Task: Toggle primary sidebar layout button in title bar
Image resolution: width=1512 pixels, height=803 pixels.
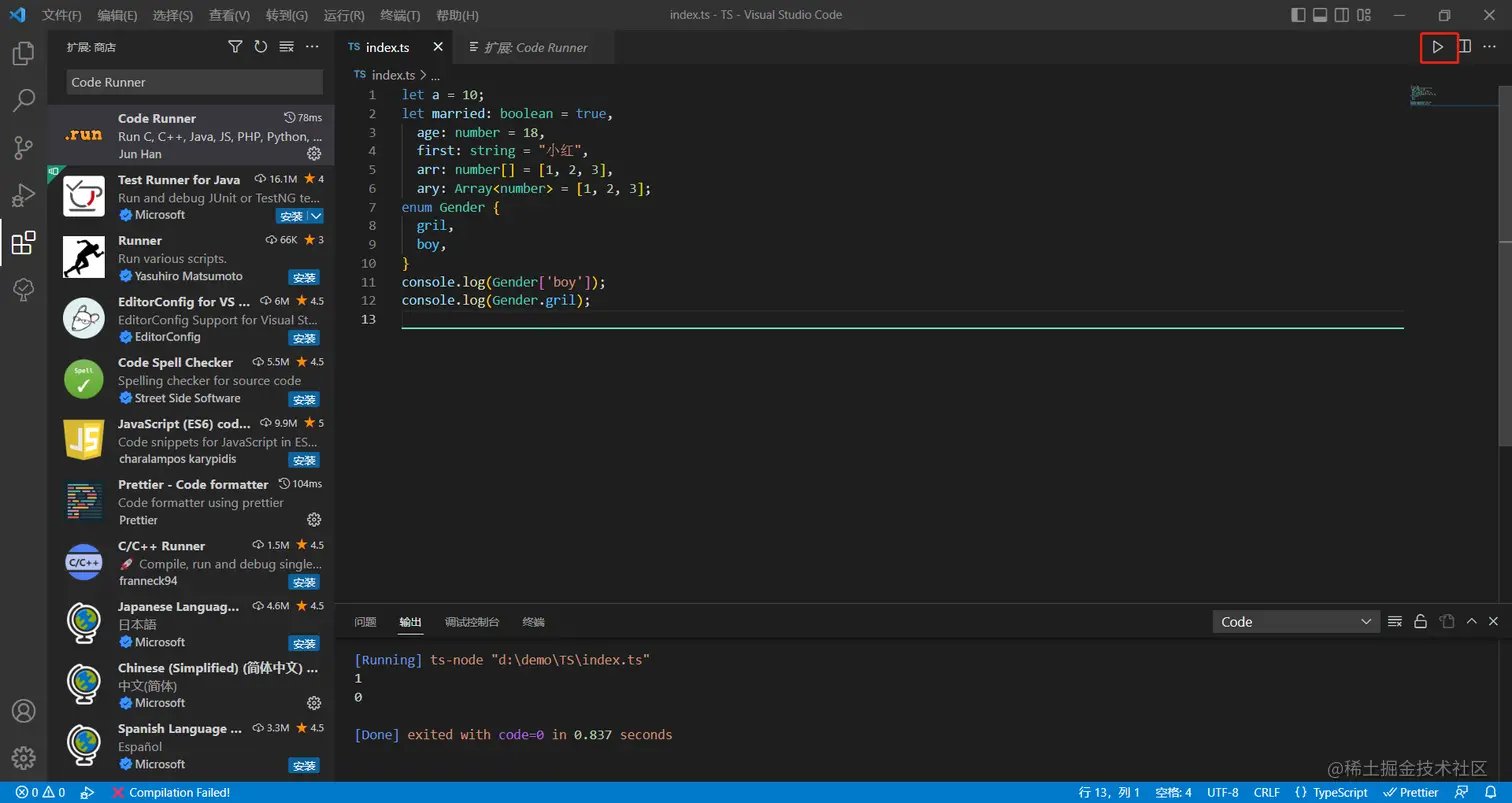Action: coord(1298,15)
